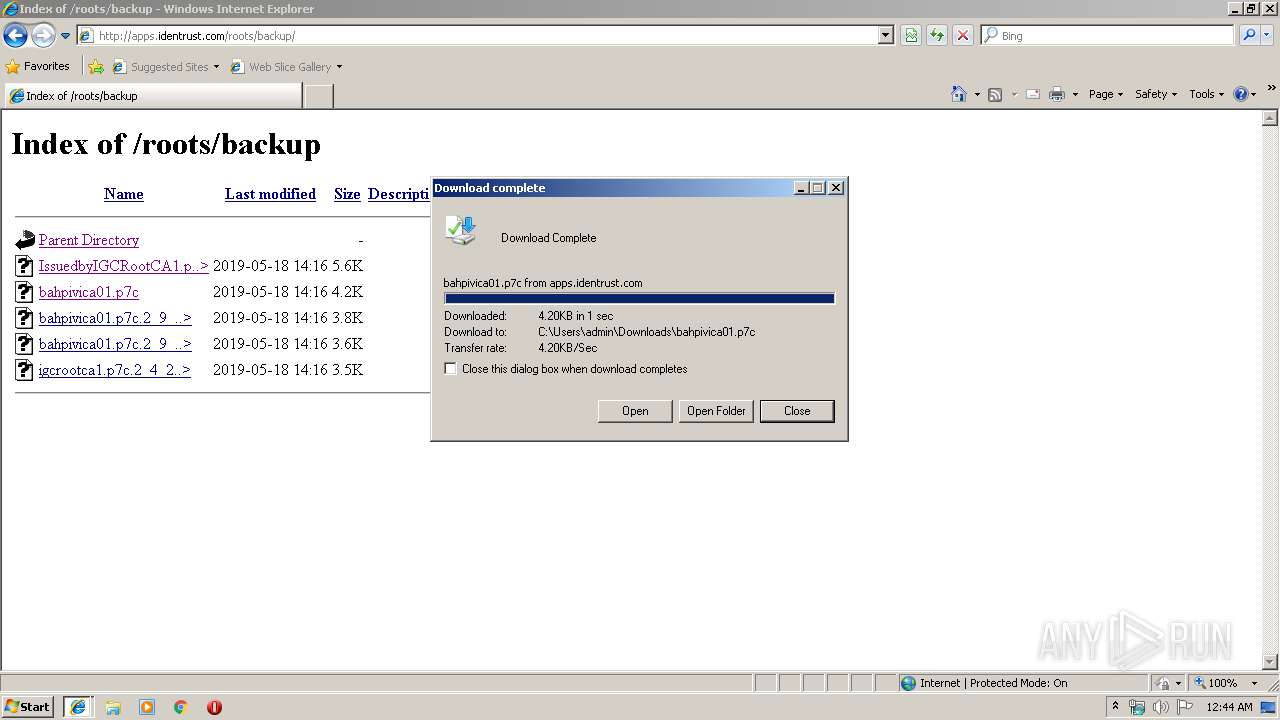Open search provider dropdown arrow
1280x720 pixels.
click(x=1268, y=35)
